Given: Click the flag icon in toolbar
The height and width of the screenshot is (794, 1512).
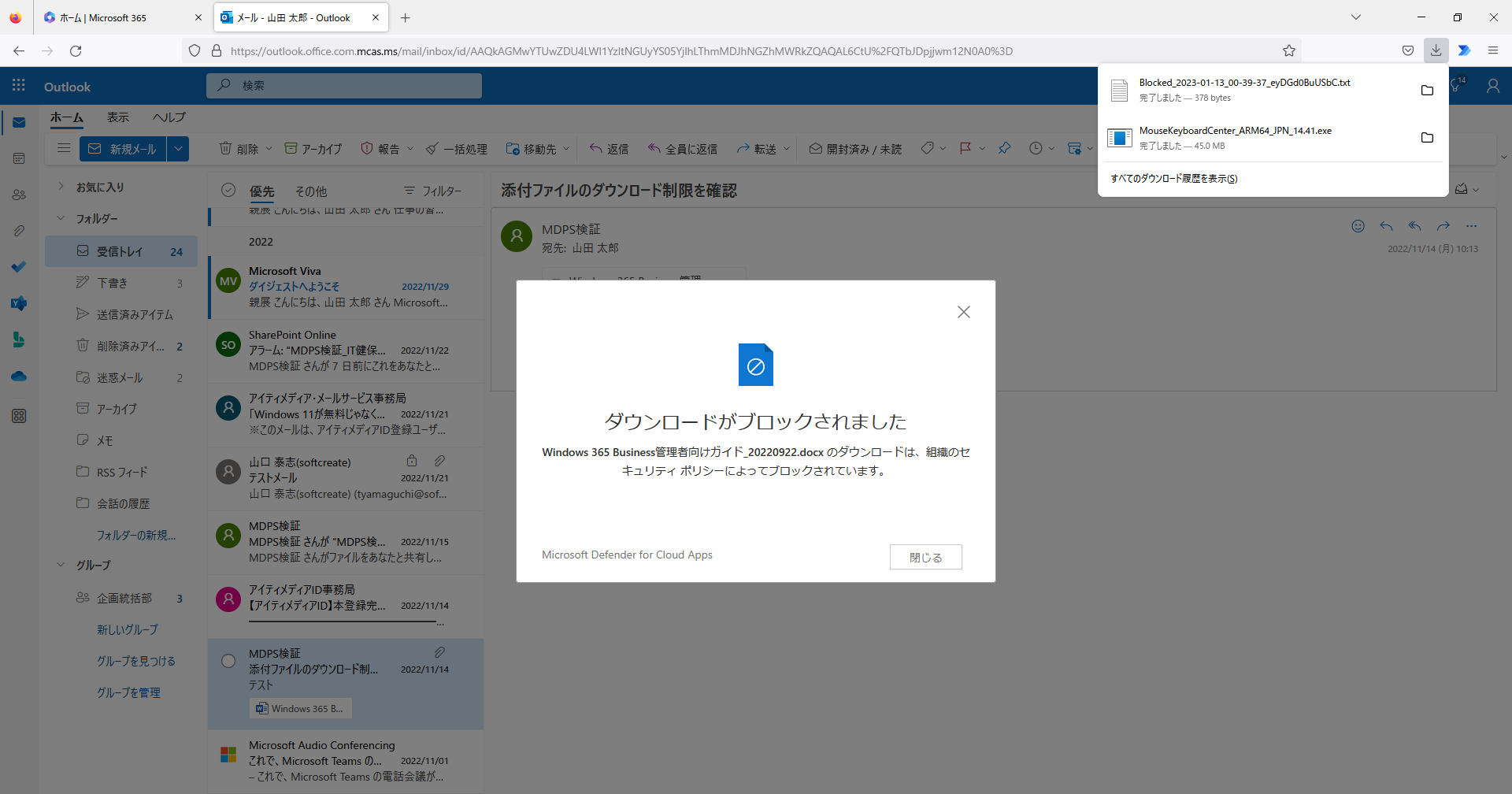Looking at the screenshot, I should (x=965, y=148).
